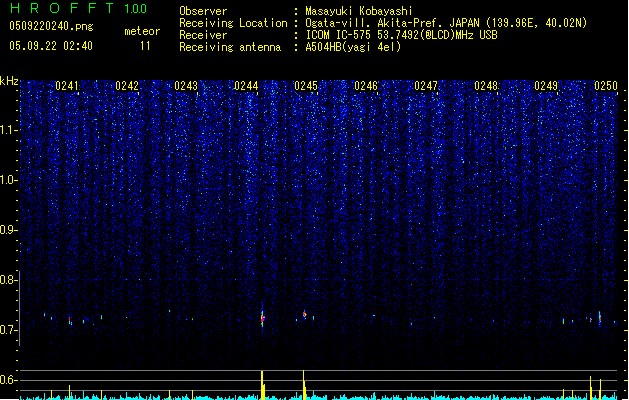This screenshot has width=629, height=400.
Task: Click the 0245 time marker
Action: coord(306,86)
